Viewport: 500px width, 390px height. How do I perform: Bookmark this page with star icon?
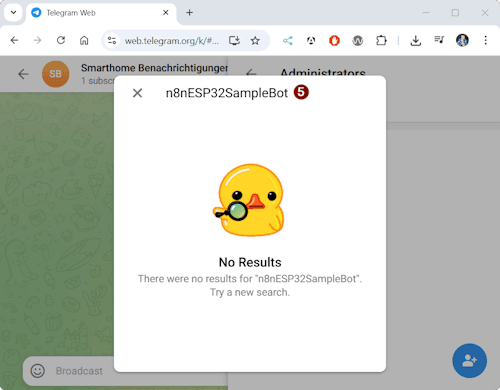pyautogui.click(x=255, y=41)
